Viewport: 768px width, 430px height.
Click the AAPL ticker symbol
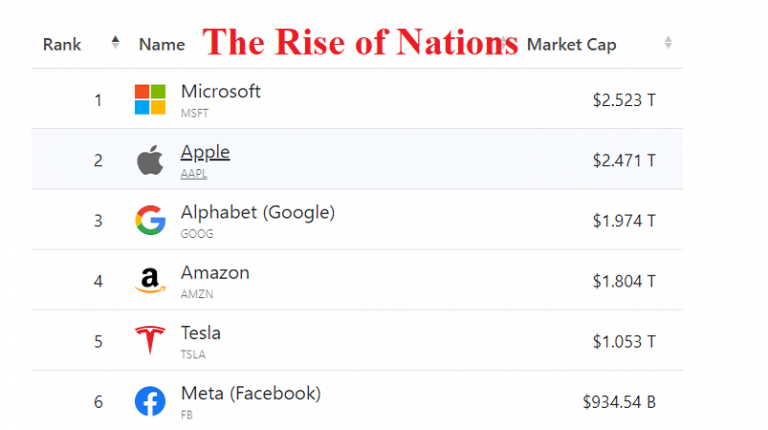194,173
